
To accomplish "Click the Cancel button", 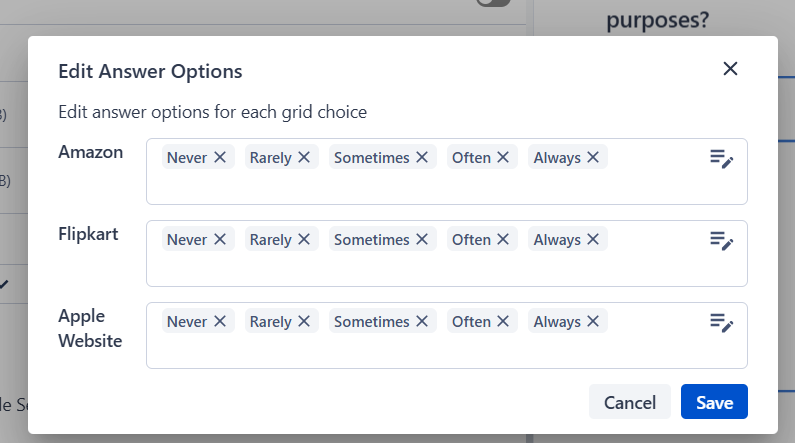I will point(630,402).
